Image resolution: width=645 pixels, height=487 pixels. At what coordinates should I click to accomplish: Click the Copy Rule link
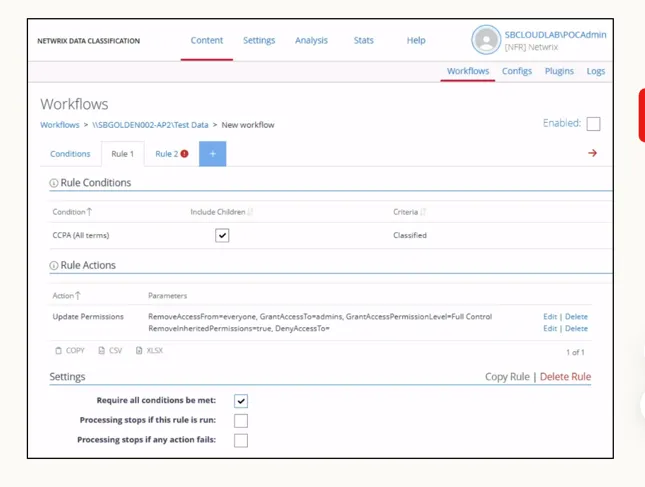[507, 377]
